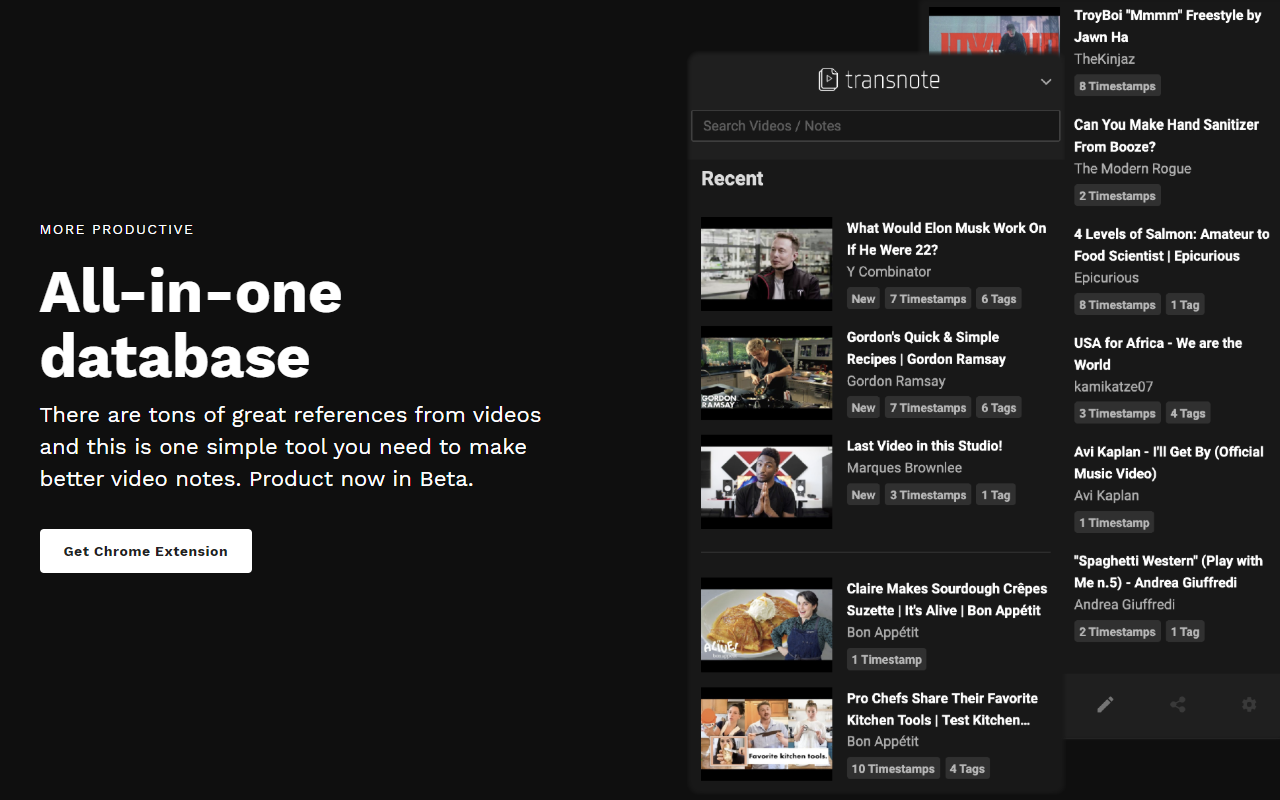1280x800 pixels.
Task: Open 'Can You Make Hand Sanitizer From Booze?'
Action: [1166, 136]
